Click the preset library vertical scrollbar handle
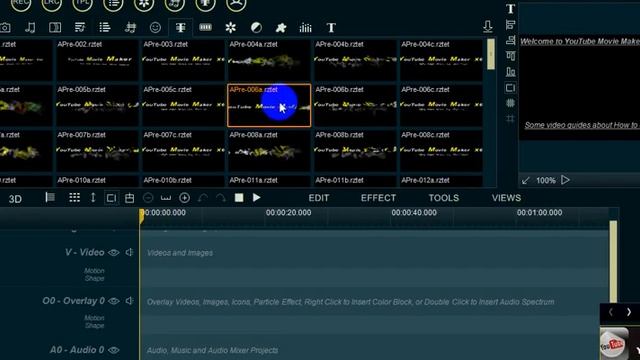The image size is (640, 360). click(x=491, y=54)
